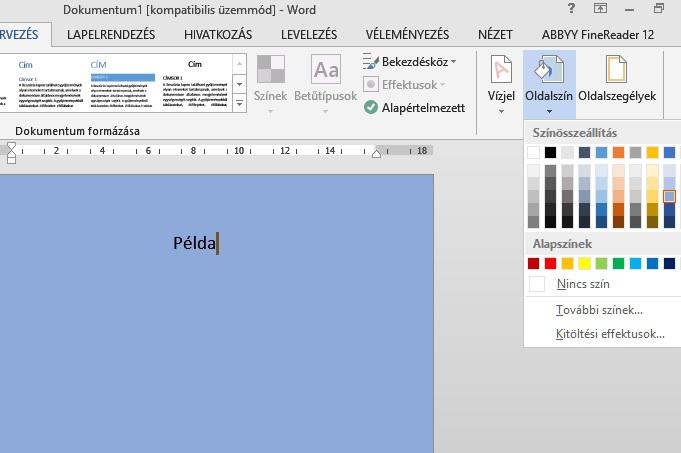Open the ABBYY FineReader 12 tab

click(598, 35)
